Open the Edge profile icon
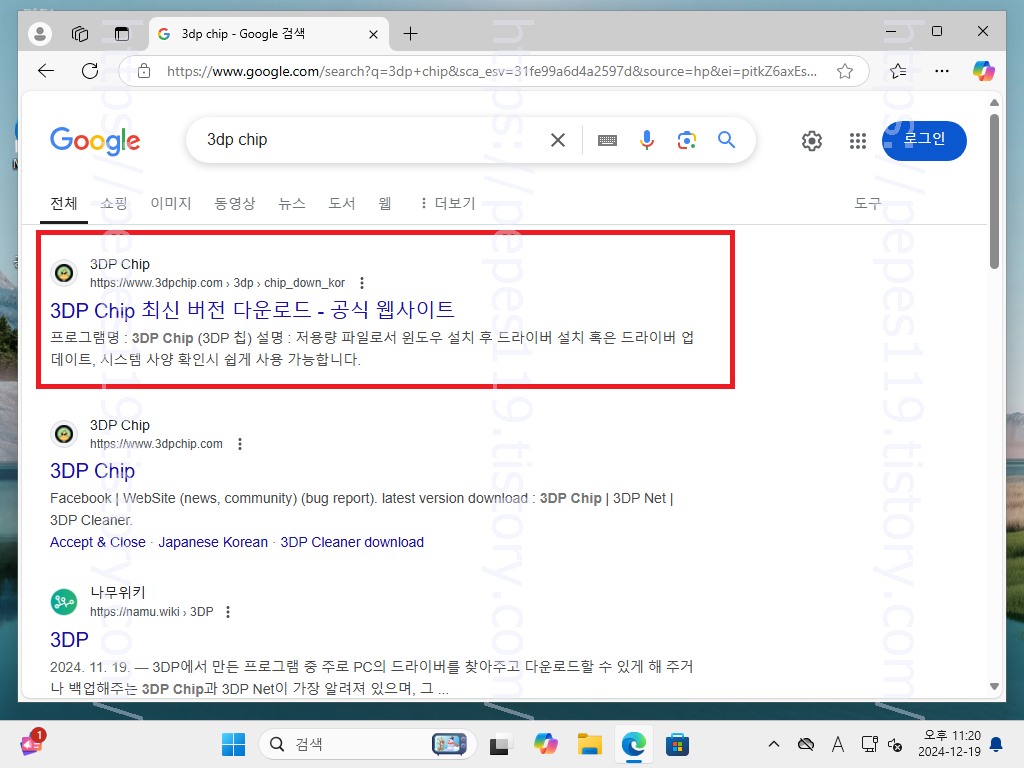Screen dimensions: 1024x768 click(40, 33)
